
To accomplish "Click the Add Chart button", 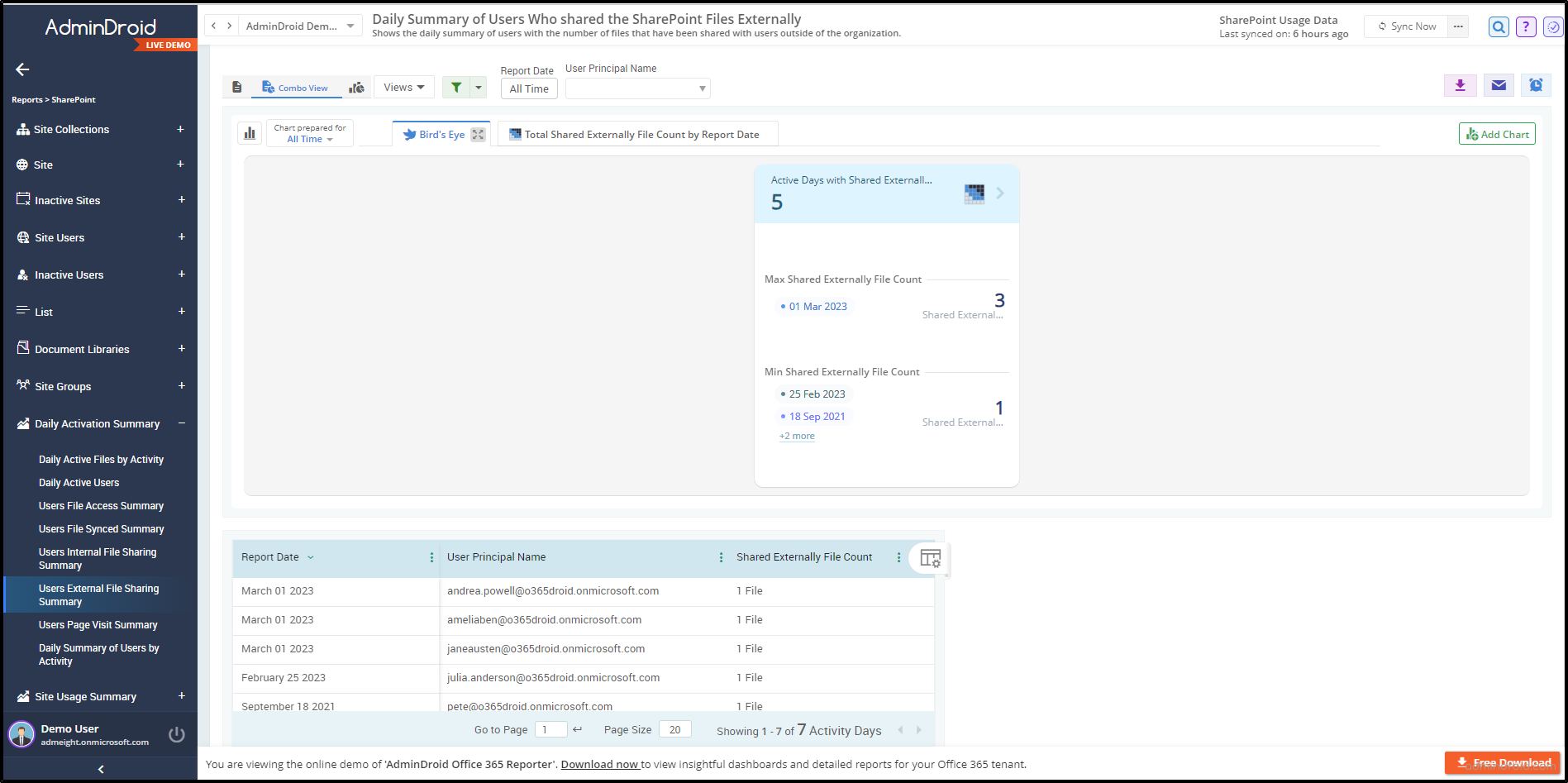I will click(x=1496, y=133).
